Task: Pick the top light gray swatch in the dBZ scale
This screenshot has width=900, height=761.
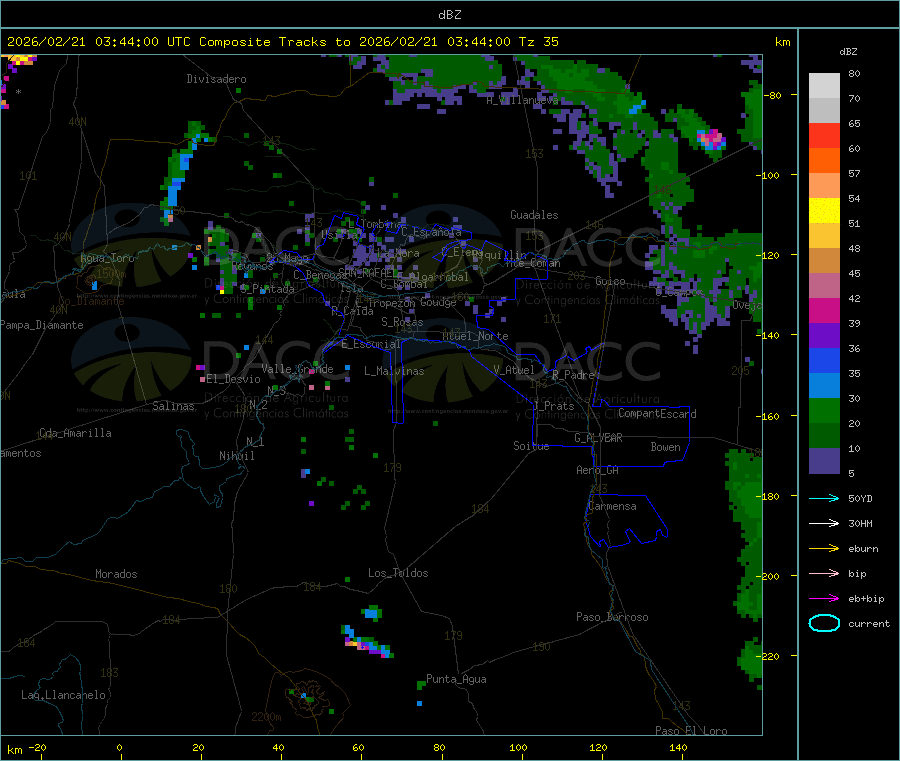Action: 824,86
